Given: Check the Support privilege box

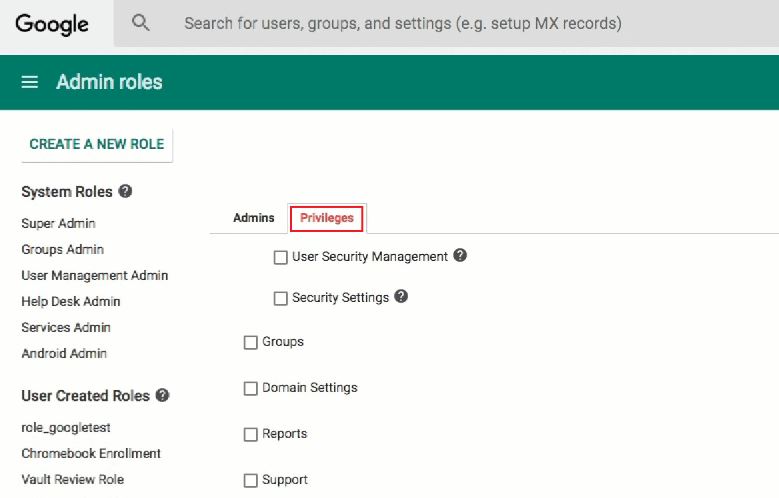Looking at the screenshot, I should click(x=251, y=481).
